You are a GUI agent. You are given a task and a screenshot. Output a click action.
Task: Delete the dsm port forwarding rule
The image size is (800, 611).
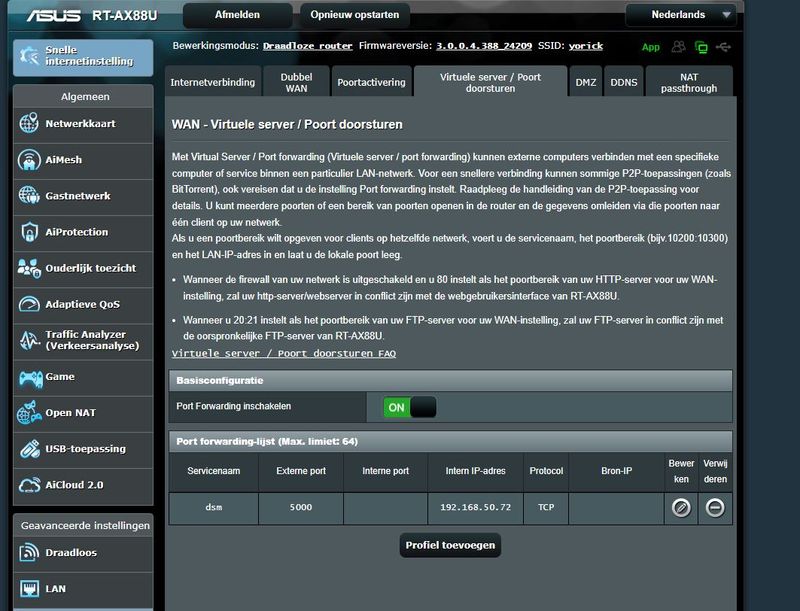click(715, 508)
